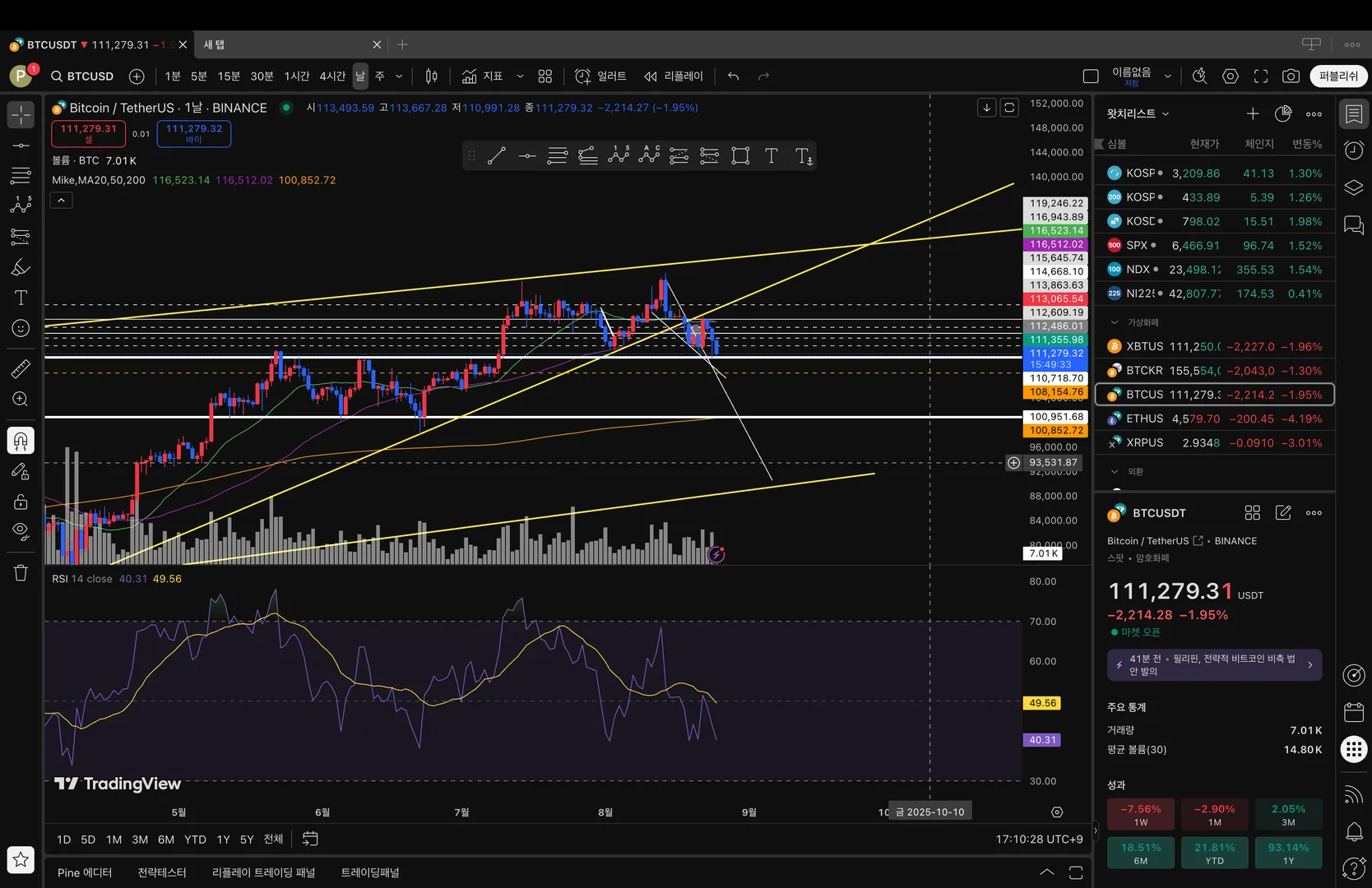Select the ETHUS row in watchlist
Viewport: 1372px width, 888px height.
[1215, 419]
